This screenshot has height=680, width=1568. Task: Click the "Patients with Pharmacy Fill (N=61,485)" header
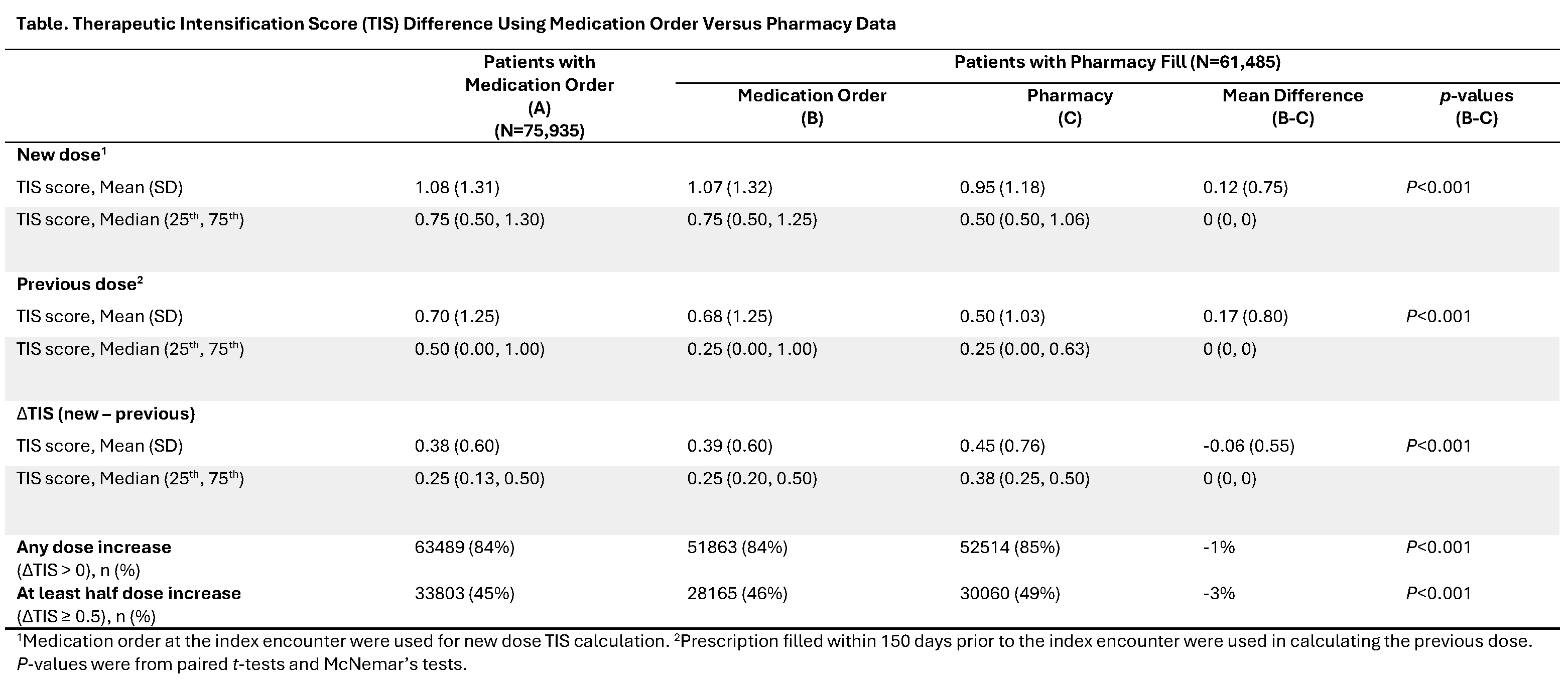pos(1117,62)
